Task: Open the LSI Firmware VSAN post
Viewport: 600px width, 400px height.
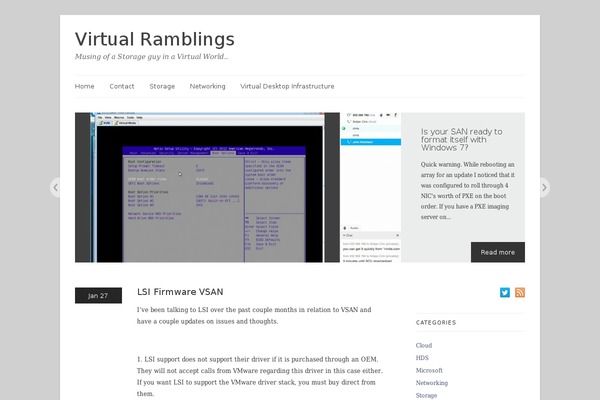Action: point(180,292)
